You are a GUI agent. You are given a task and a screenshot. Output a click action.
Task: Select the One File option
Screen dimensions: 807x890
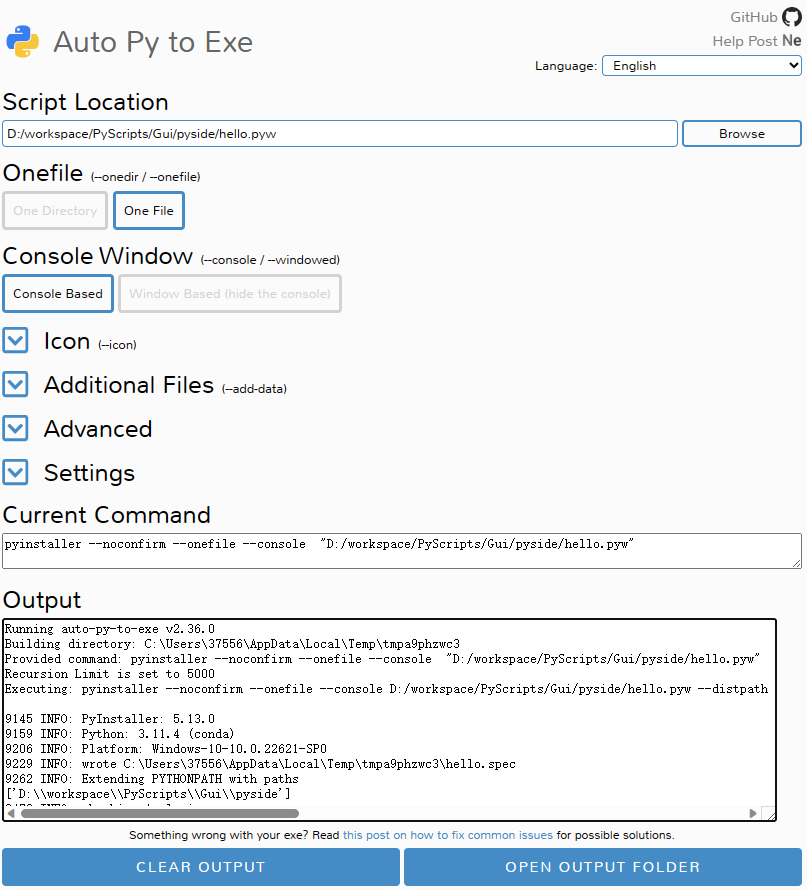pyautogui.click(x=149, y=211)
